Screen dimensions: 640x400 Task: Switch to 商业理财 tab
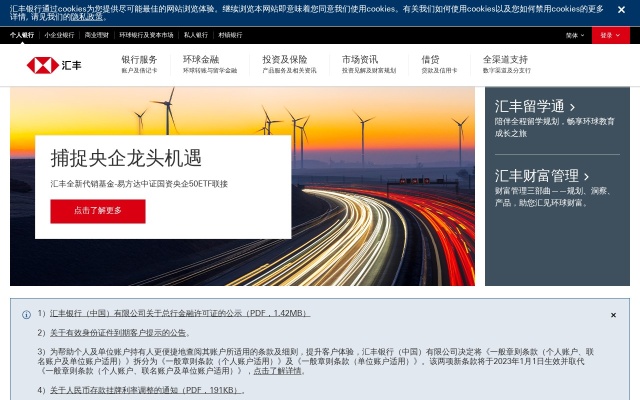point(97,35)
